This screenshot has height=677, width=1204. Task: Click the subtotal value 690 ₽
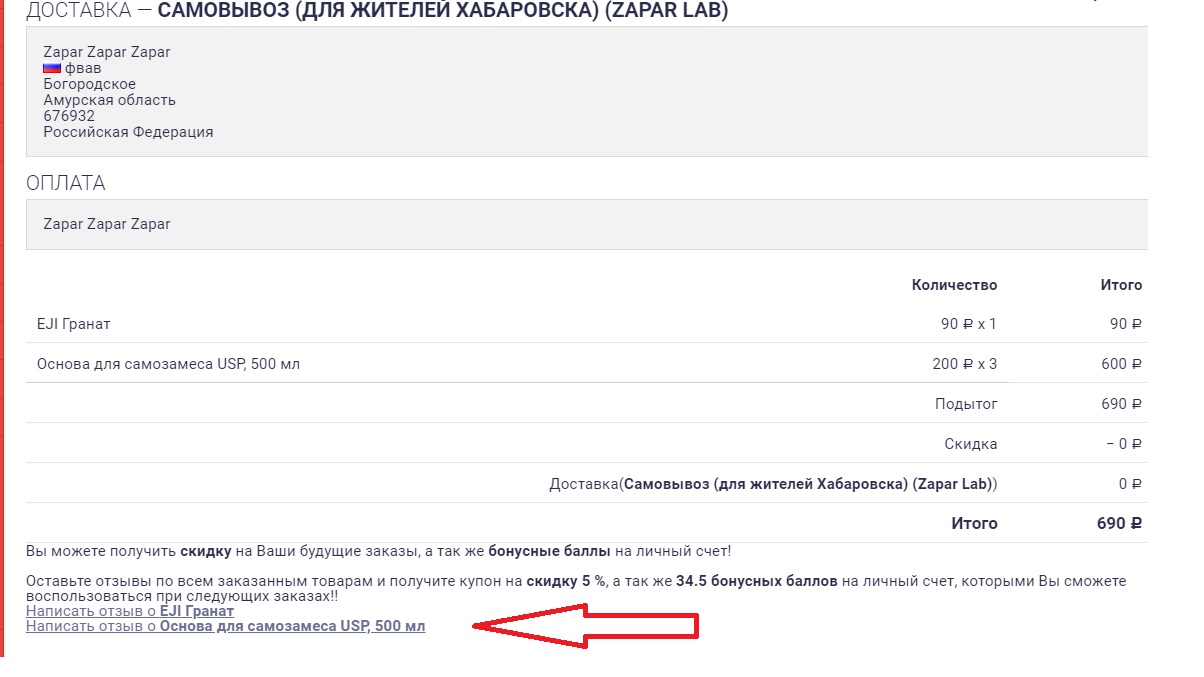[x=1122, y=404]
